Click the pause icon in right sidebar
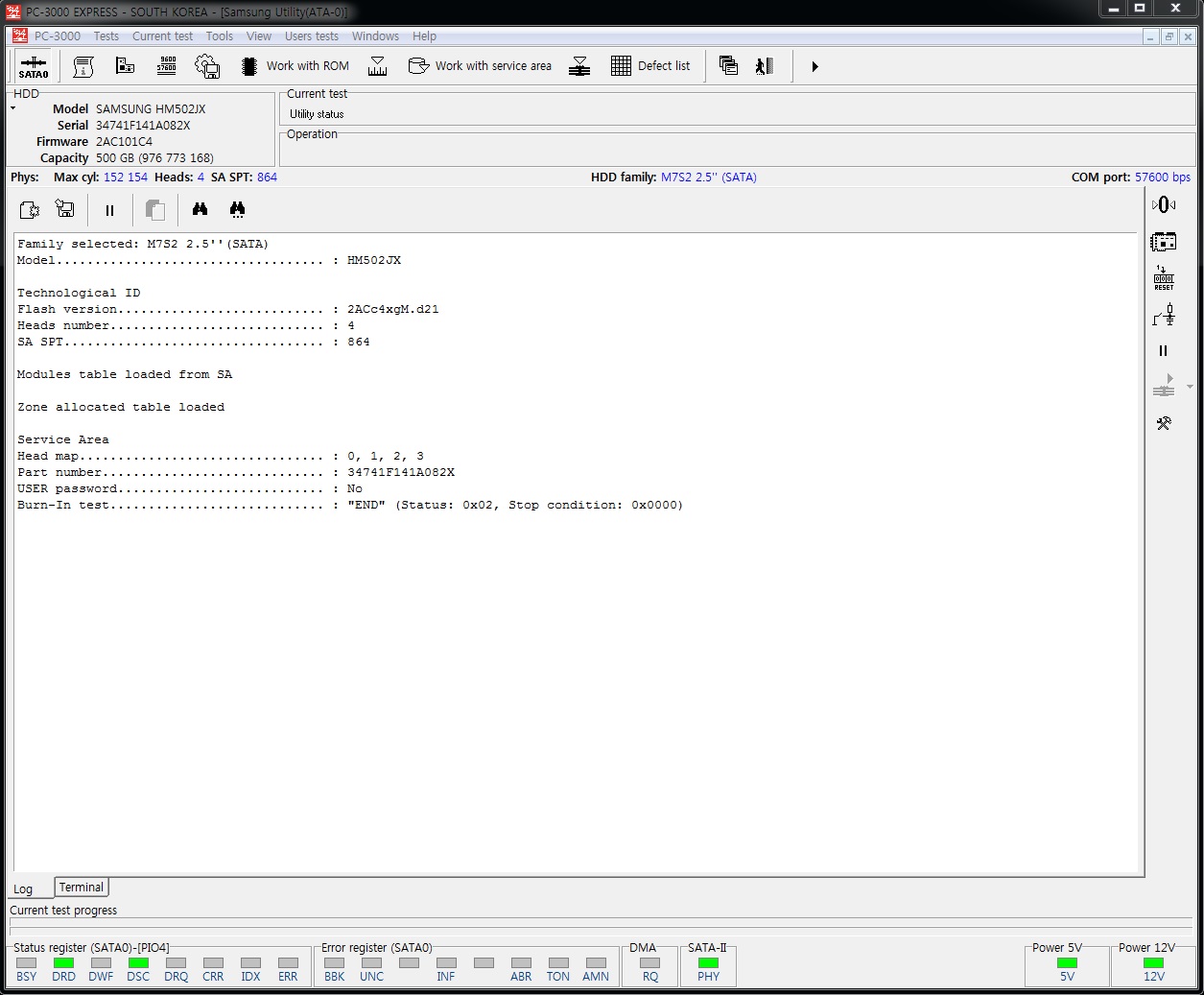 coord(1164,351)
